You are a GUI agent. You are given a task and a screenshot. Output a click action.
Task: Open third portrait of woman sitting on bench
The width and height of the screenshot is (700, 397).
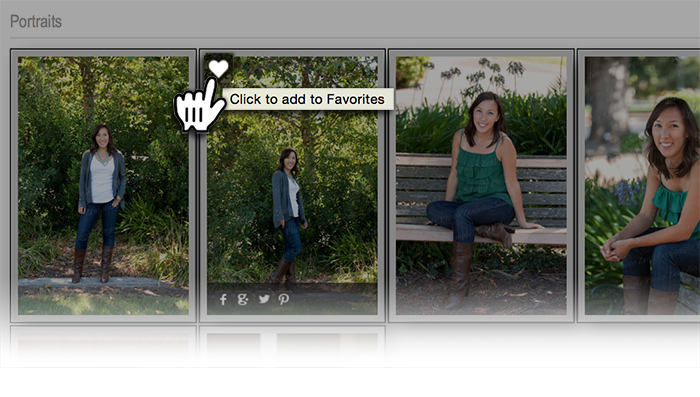[481, 185]
